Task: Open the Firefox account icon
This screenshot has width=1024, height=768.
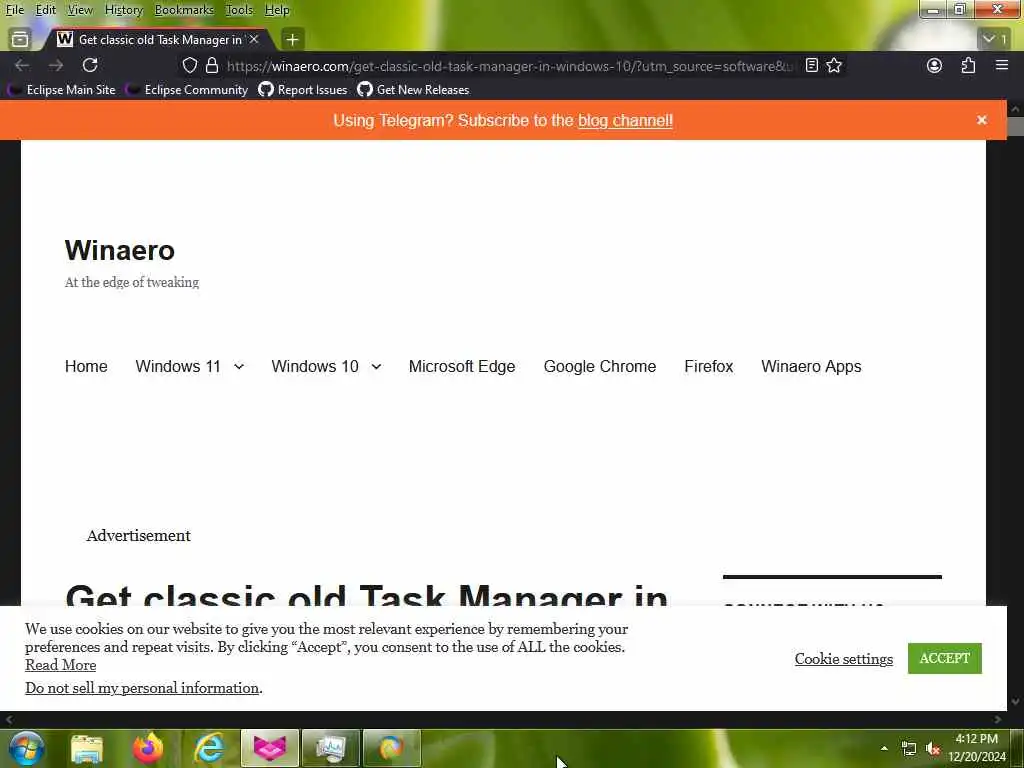Action: (x=935, y=65)
